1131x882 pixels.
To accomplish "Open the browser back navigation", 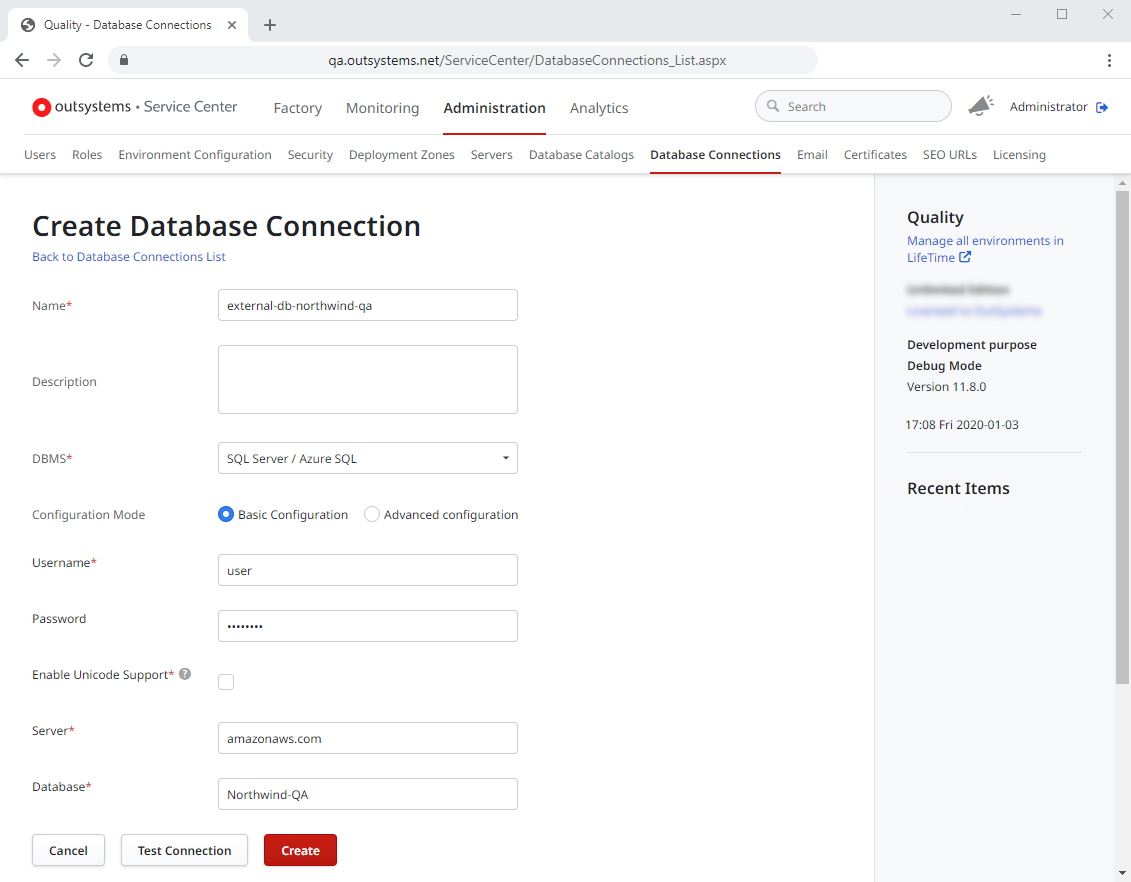I will 22,60.
